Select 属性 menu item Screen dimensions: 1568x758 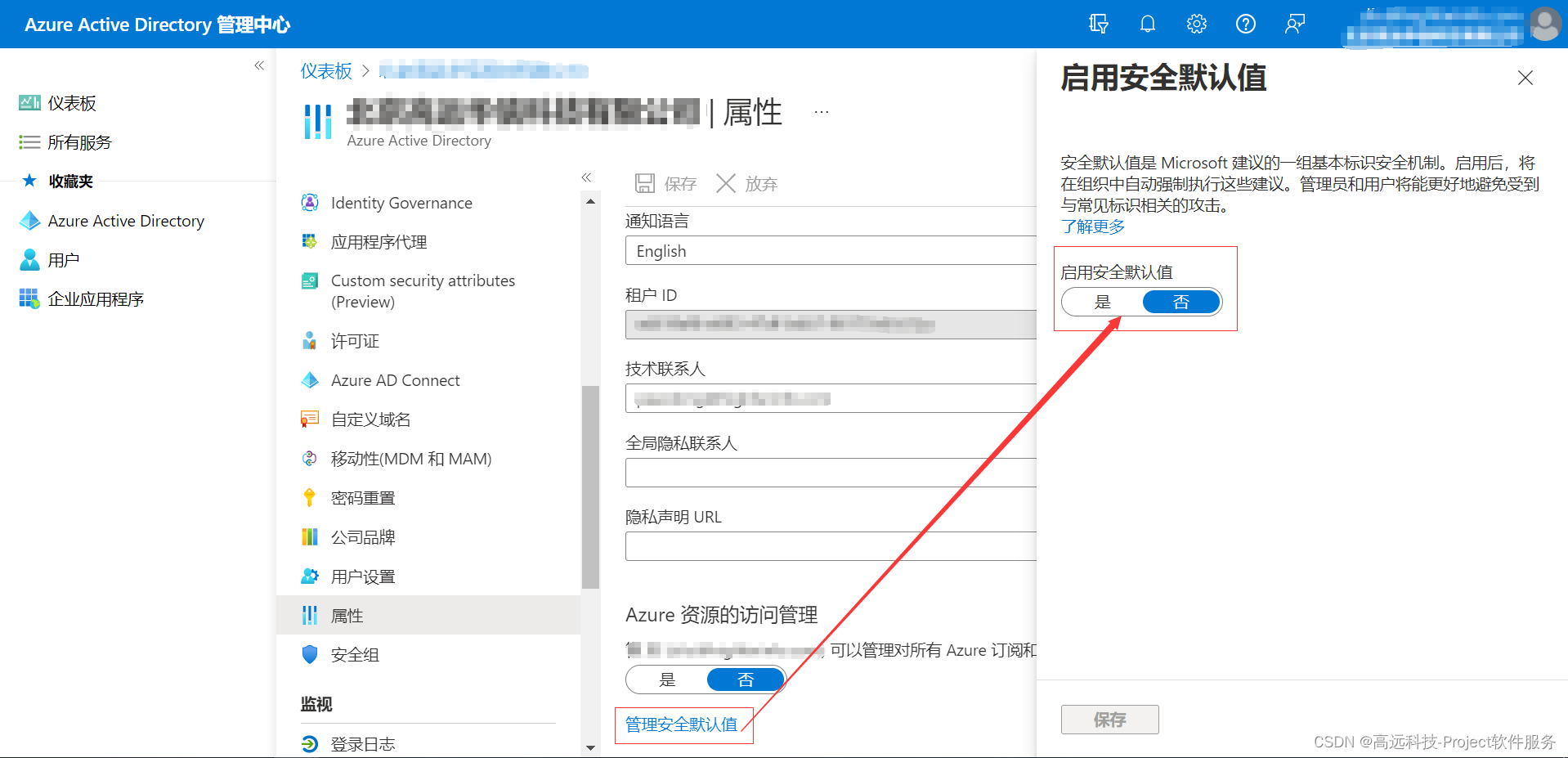coord(428,615)
